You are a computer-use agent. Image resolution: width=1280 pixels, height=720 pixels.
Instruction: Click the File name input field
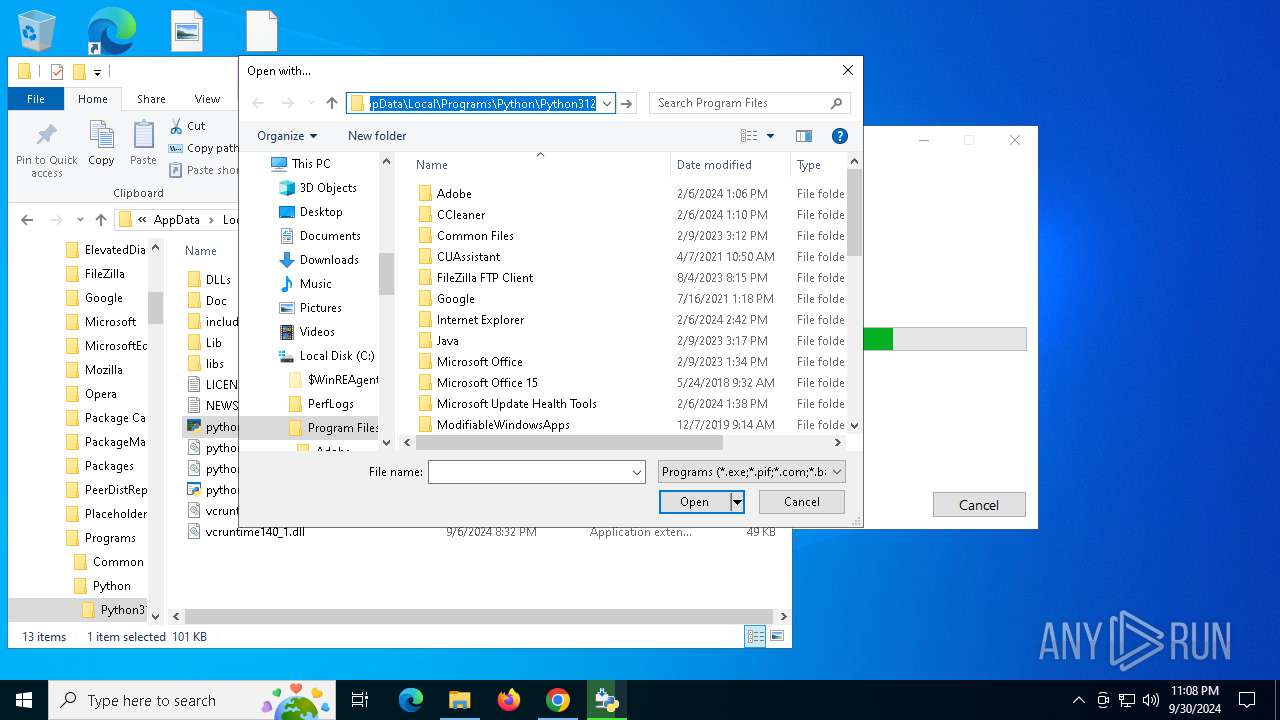[x=528, y=472]
